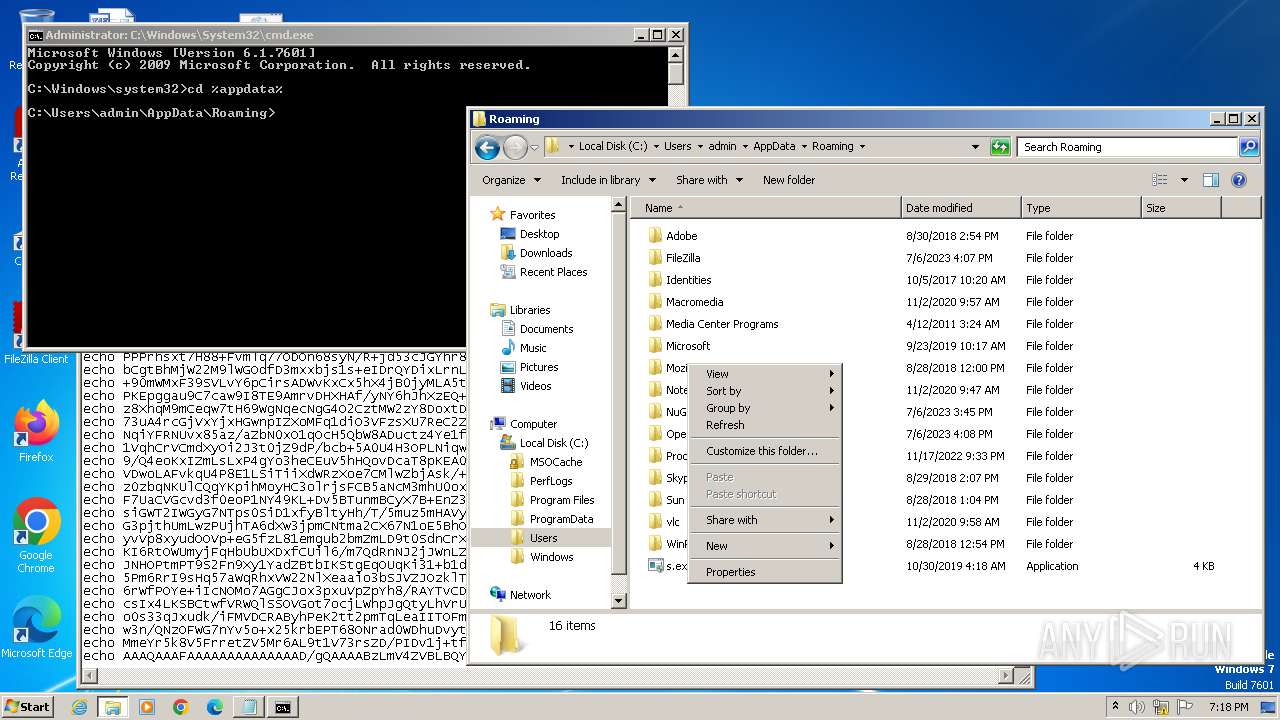Open the Include in library dropdown
The width and height of the screenshot is (1280, 720).
608,180
